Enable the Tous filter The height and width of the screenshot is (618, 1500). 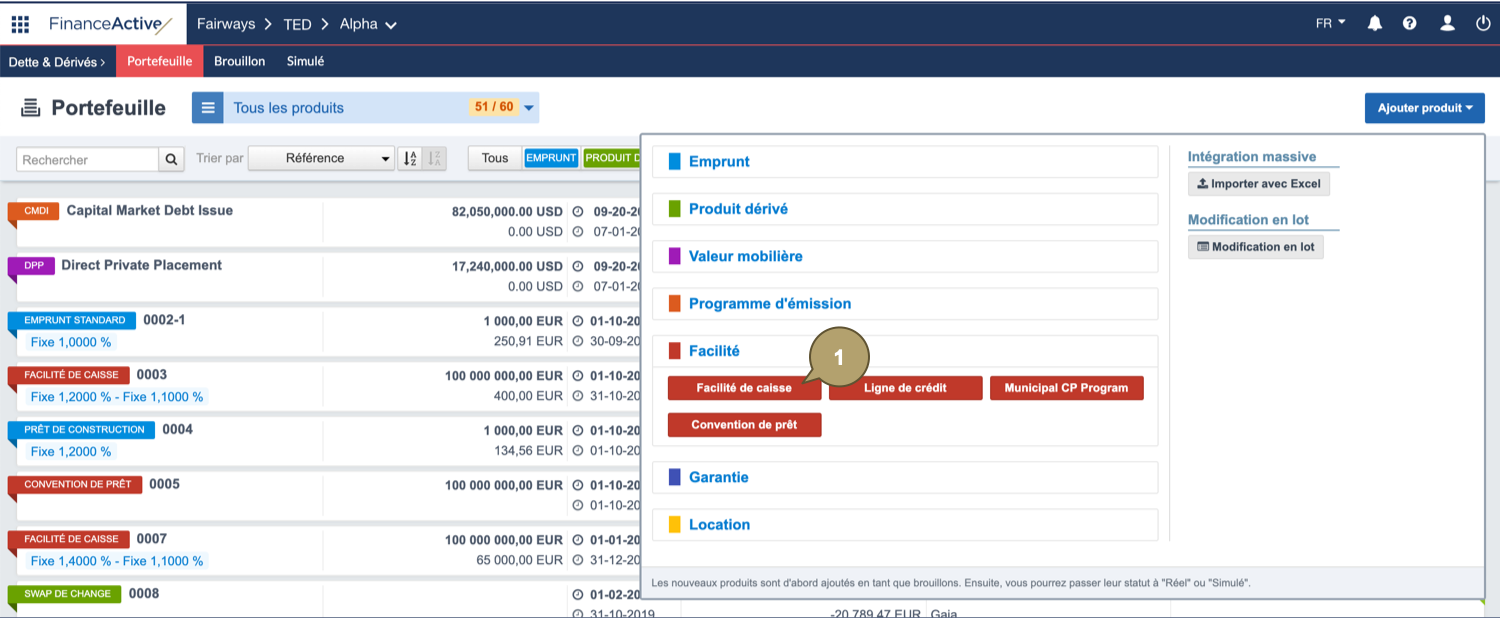click(495, 157)
